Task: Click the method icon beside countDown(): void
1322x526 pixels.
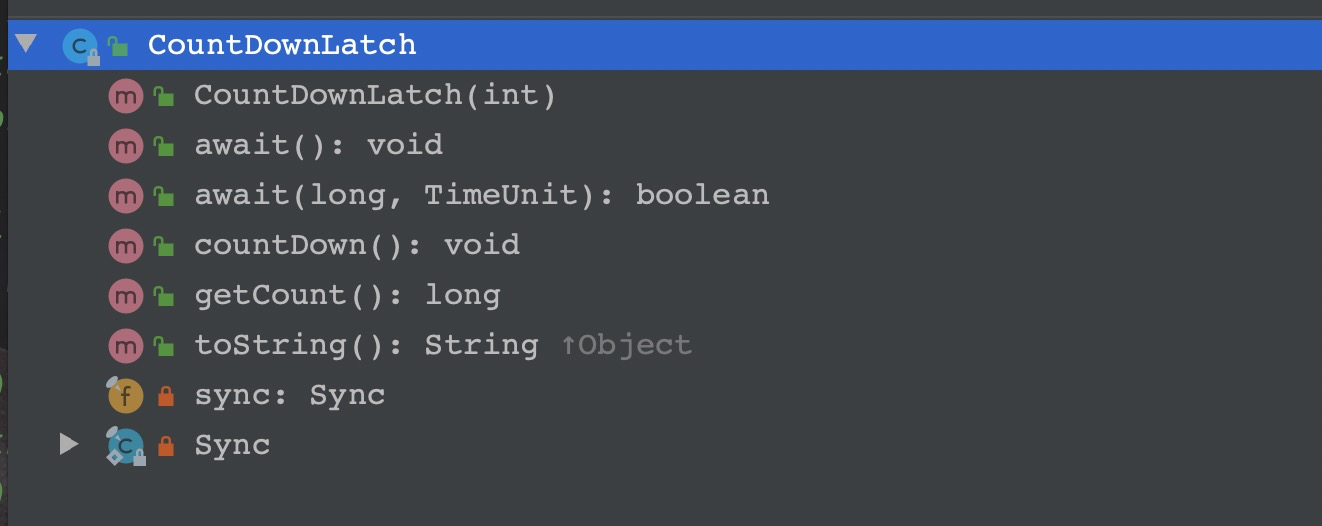Action: (125, 246)
